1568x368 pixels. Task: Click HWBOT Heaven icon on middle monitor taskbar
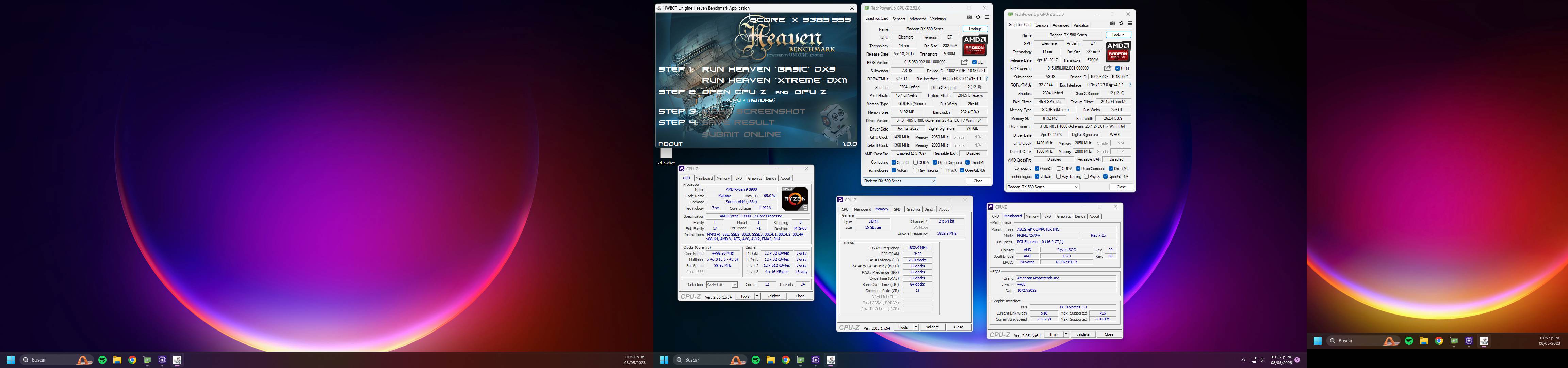tap(830, 360)
